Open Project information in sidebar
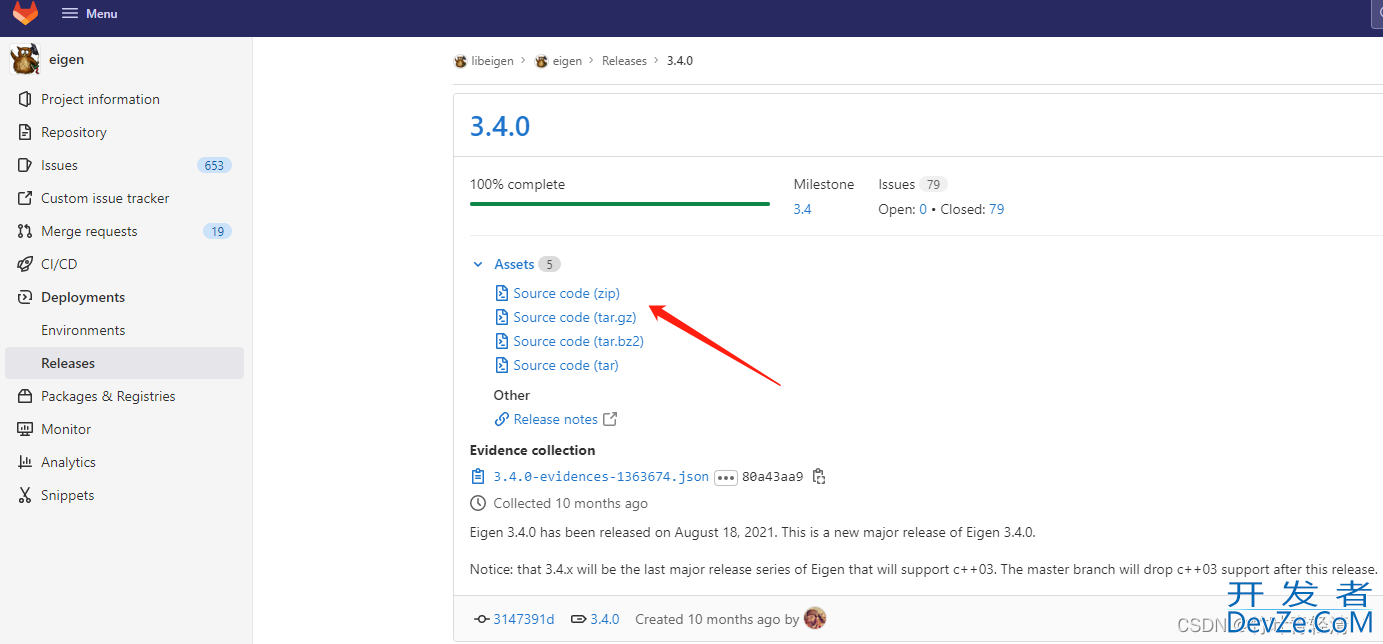The image size is (1383, 644). [100, 99]
